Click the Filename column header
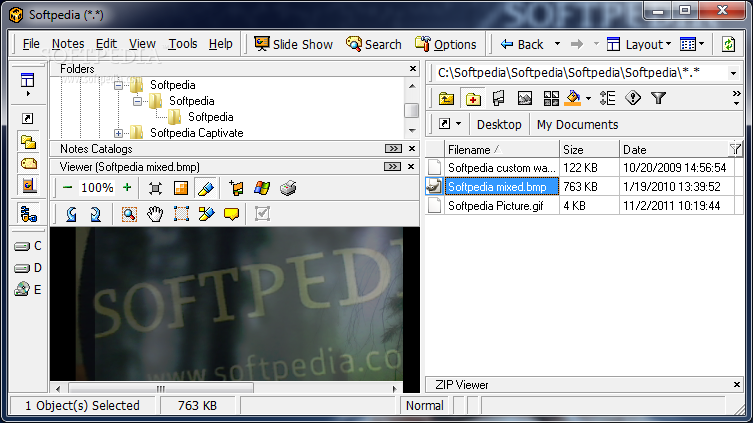Viewport: 753px width, 423px height. click(501, 150)
